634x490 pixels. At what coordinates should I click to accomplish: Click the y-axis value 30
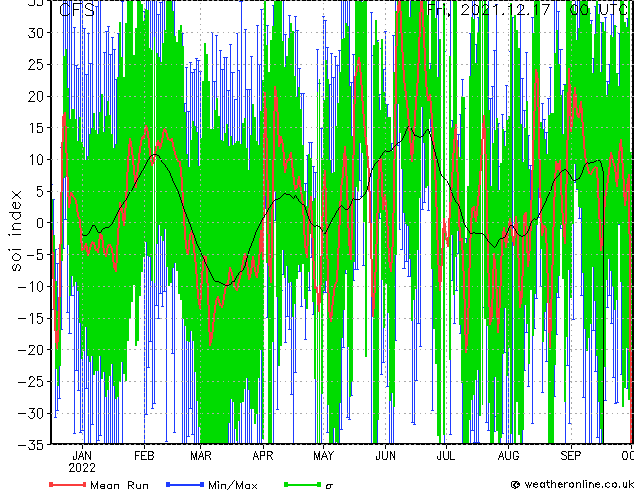pos(36,33)
